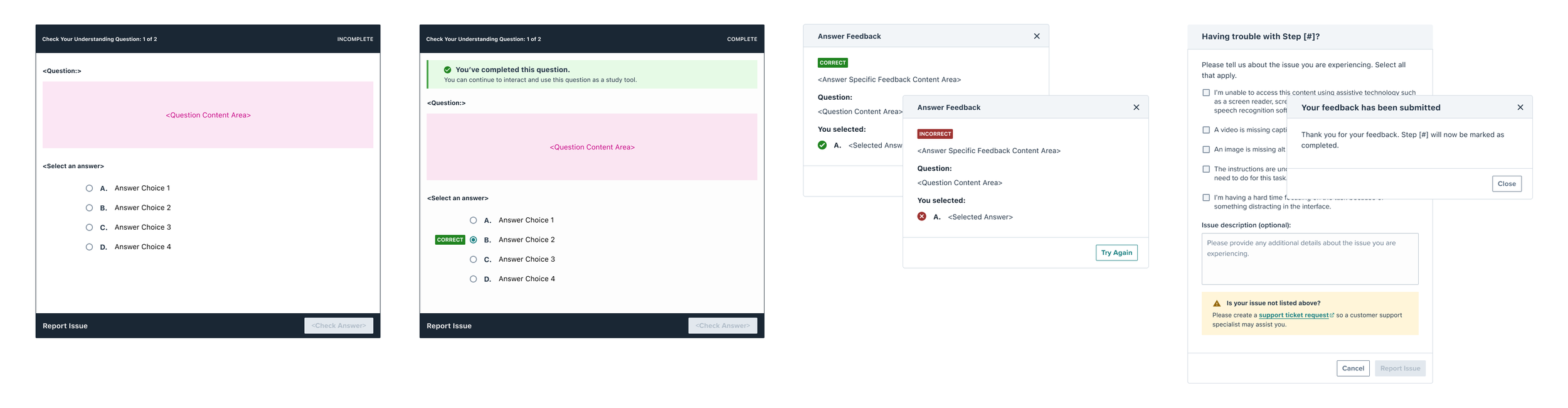The image size is (1568, 408).
Task: Click Check Answer button in complete question
Action: (723, 326)
